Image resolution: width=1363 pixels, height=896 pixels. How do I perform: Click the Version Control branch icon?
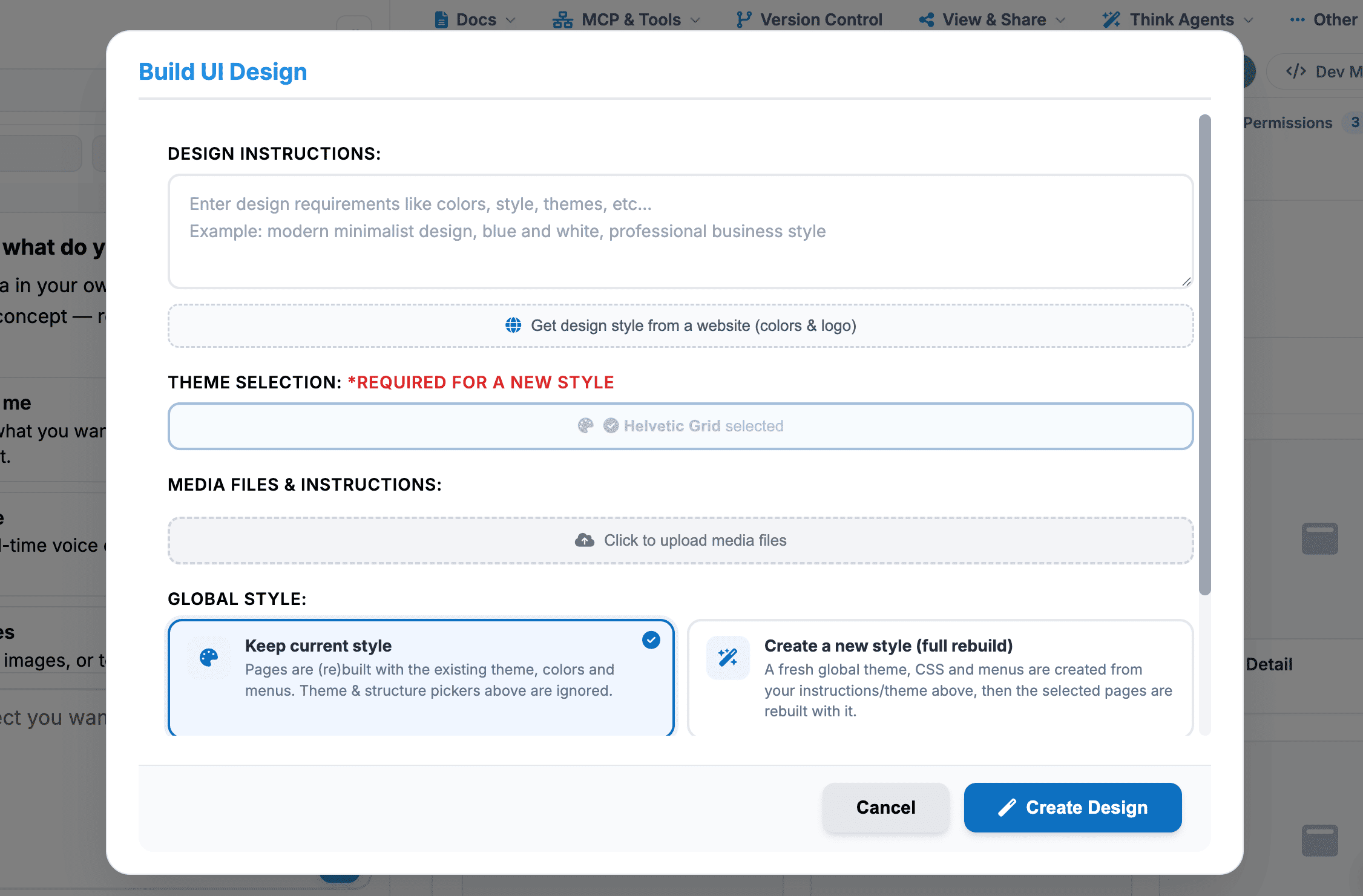[x=744, y=20]
